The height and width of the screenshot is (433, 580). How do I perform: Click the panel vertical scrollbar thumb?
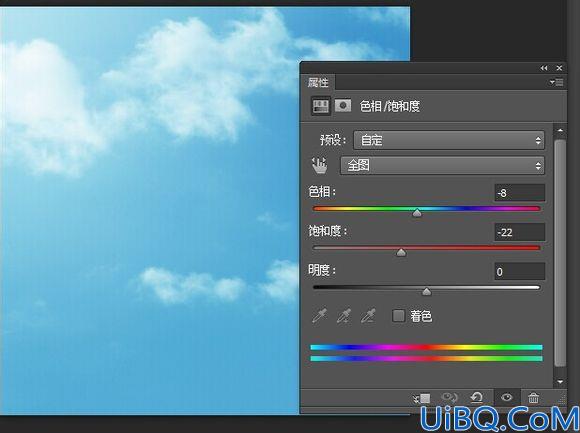point(560,253)
